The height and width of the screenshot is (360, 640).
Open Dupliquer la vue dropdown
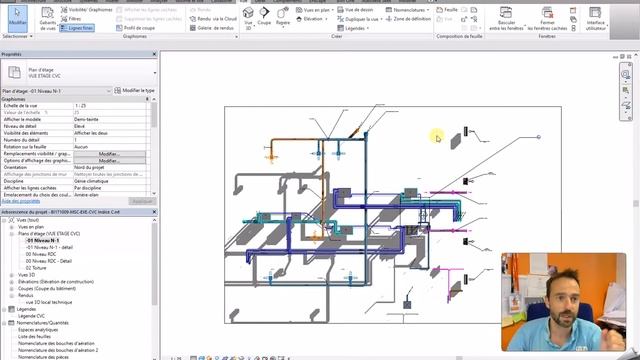point(360,19)
